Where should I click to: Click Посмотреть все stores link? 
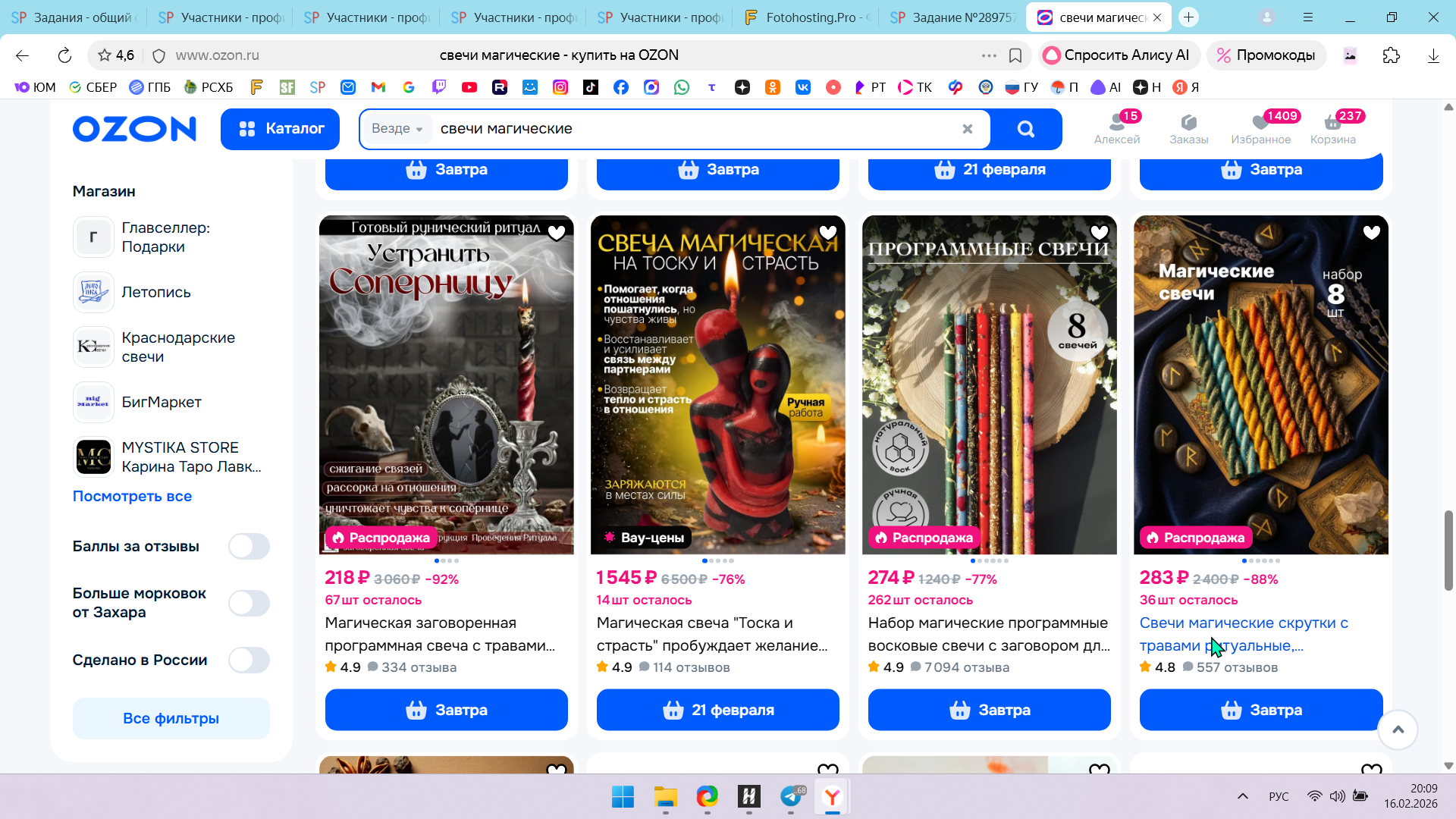click(132, 496)
